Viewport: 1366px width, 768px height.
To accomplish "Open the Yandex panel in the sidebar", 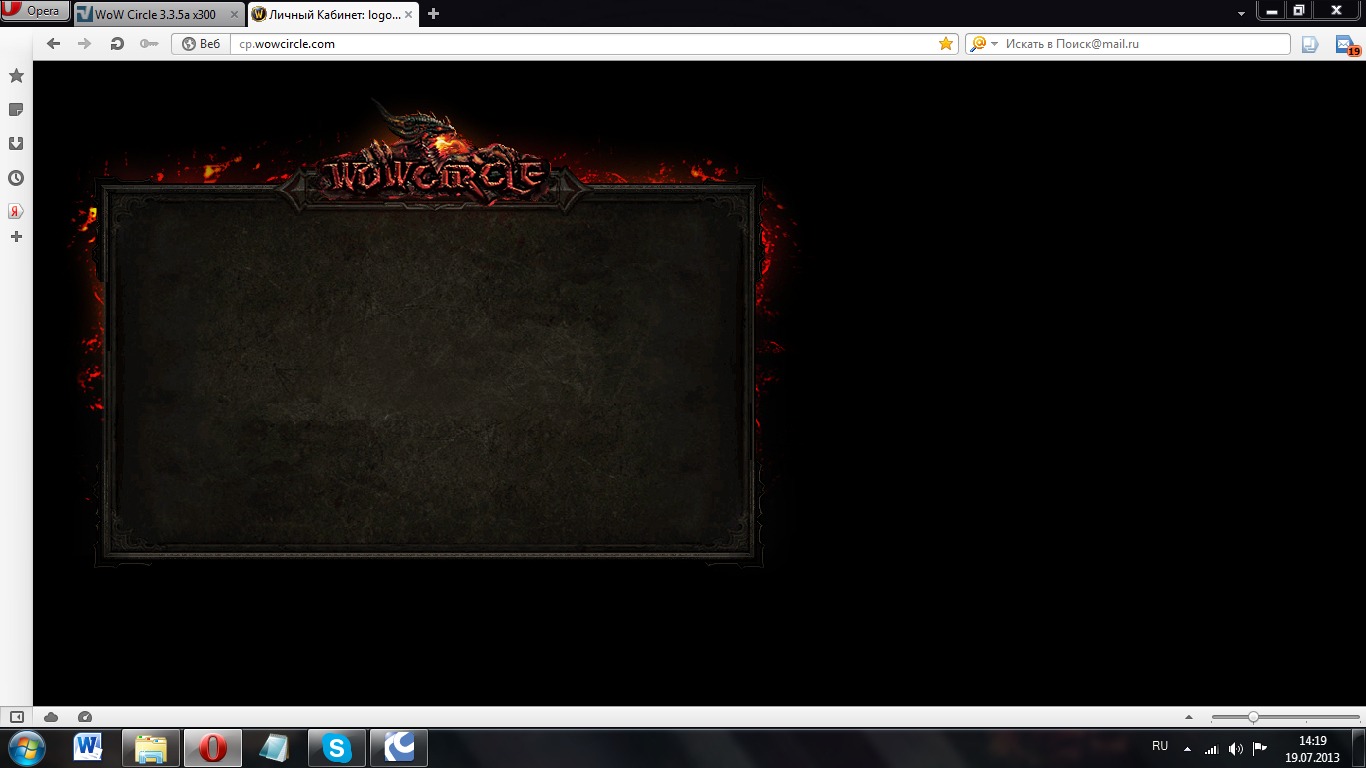I will (x=16, y=212).
